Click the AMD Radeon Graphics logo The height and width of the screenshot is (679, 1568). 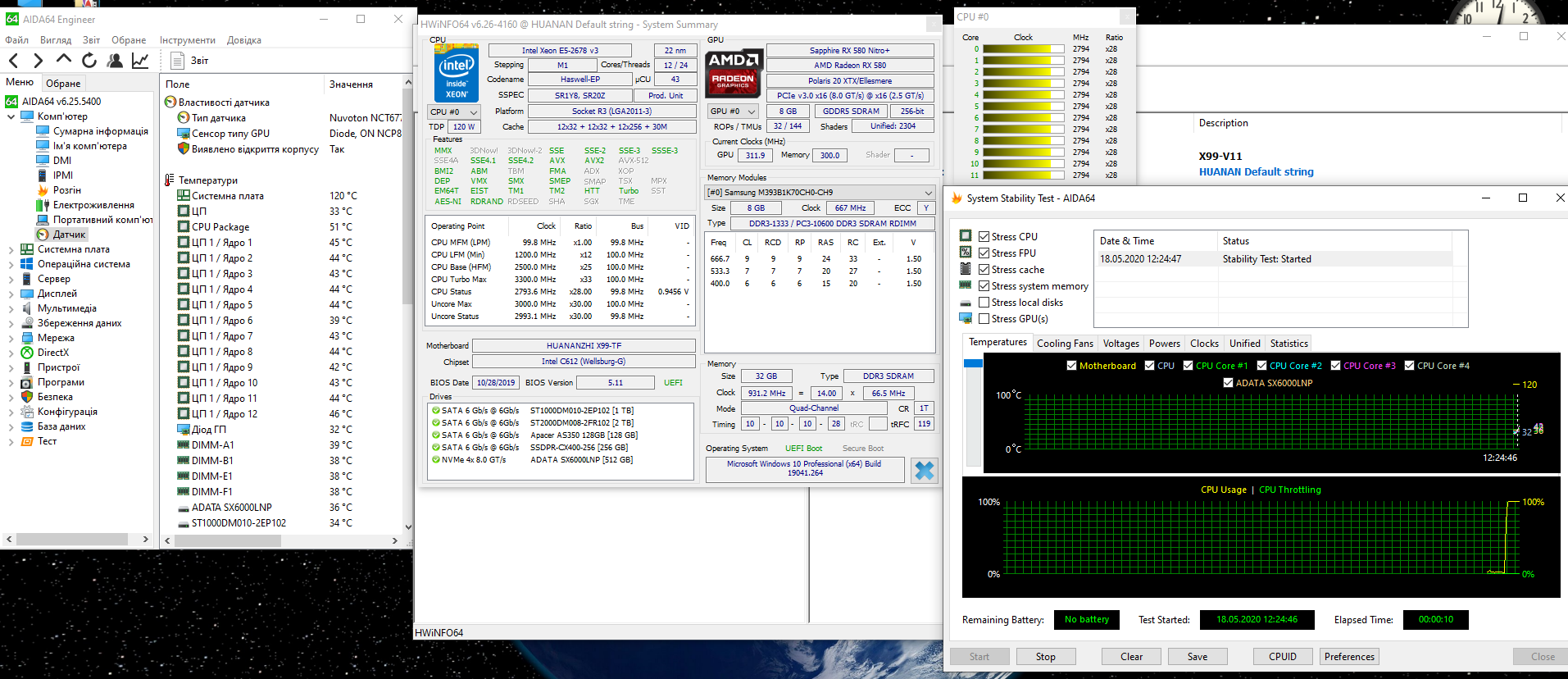(x=734, y=73)
